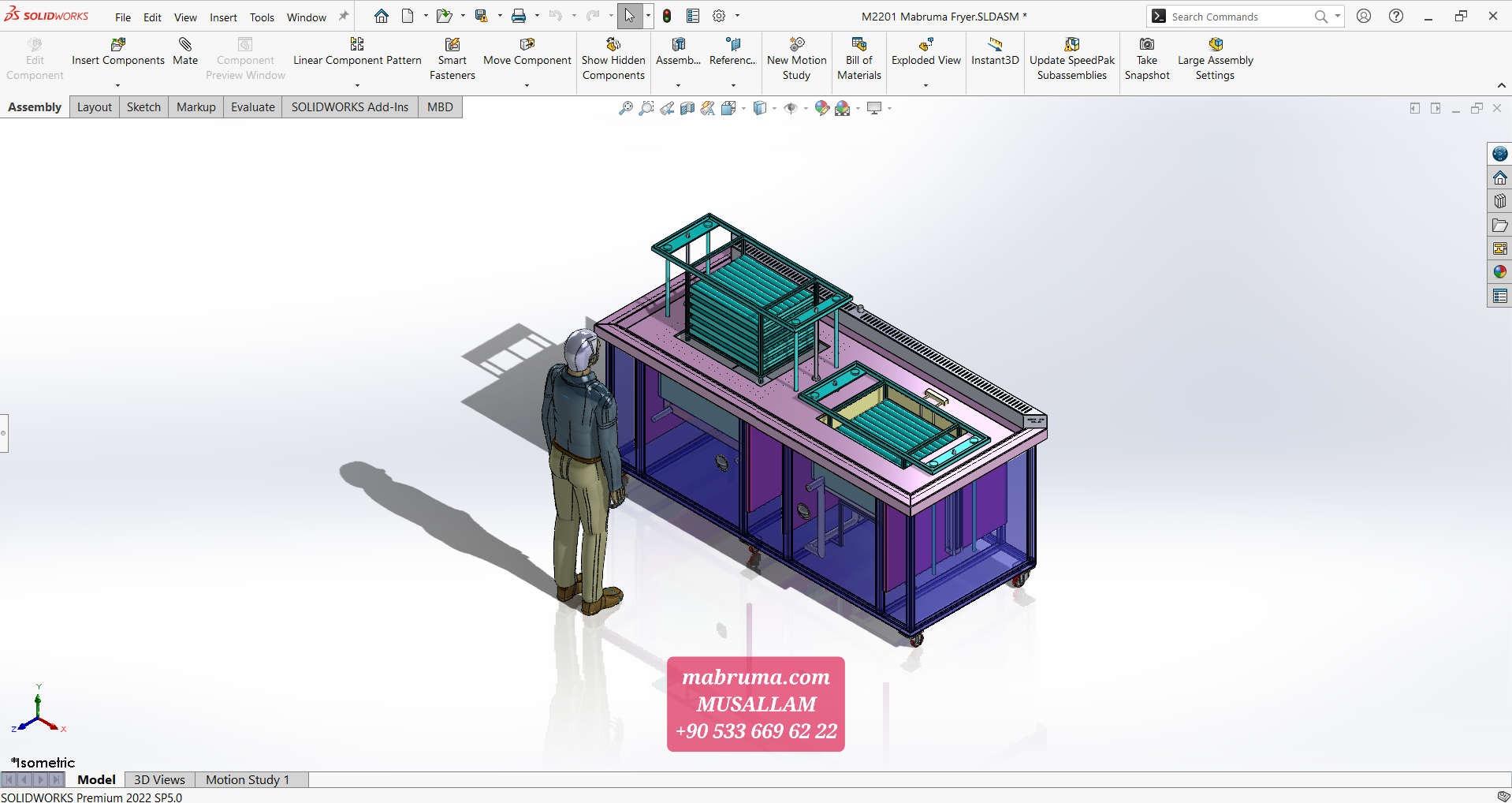
Task: Open the Tools menu
Action: pyautogui.click(x=262, y=17)
